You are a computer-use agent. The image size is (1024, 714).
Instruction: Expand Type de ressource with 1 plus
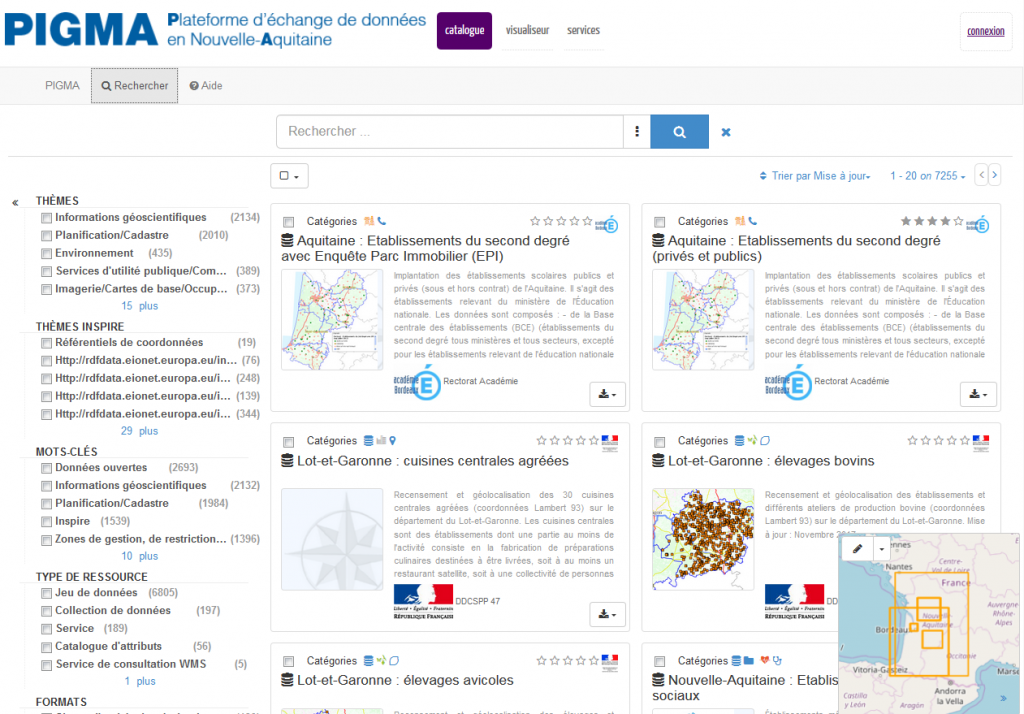pos(140,681)
